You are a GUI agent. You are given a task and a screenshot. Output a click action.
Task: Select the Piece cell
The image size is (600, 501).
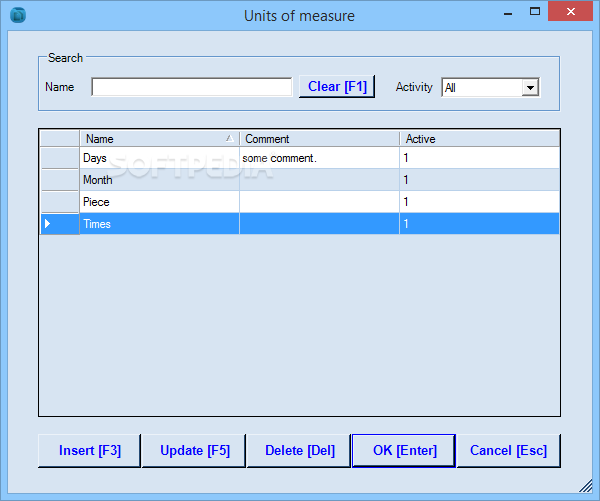click(x=160, y=202)
